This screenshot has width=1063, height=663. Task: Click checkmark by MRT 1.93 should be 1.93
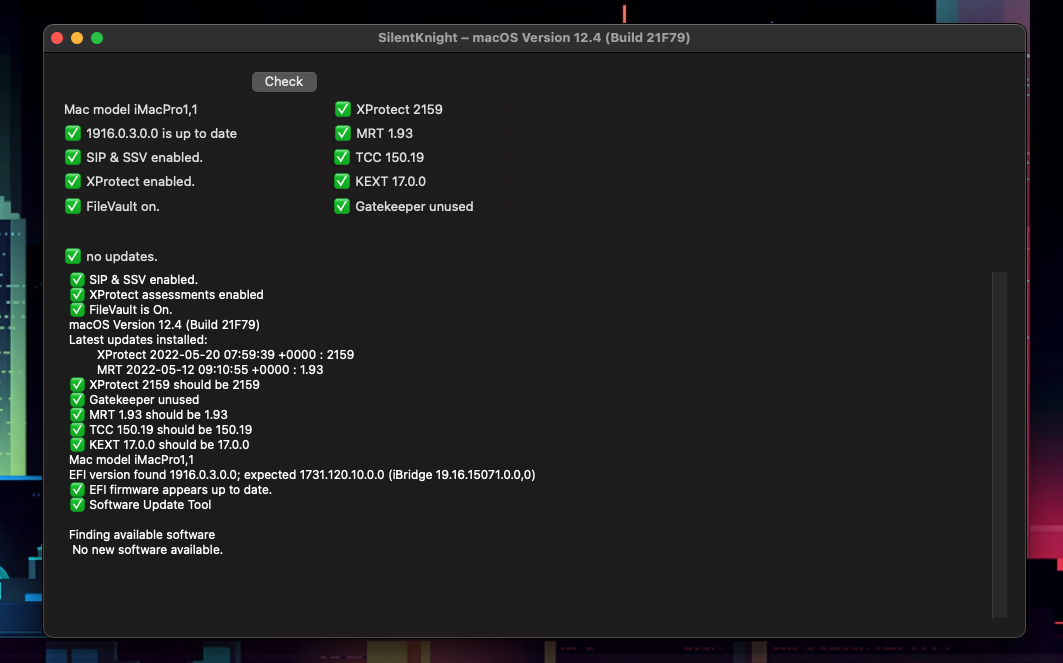coord(77,414)
